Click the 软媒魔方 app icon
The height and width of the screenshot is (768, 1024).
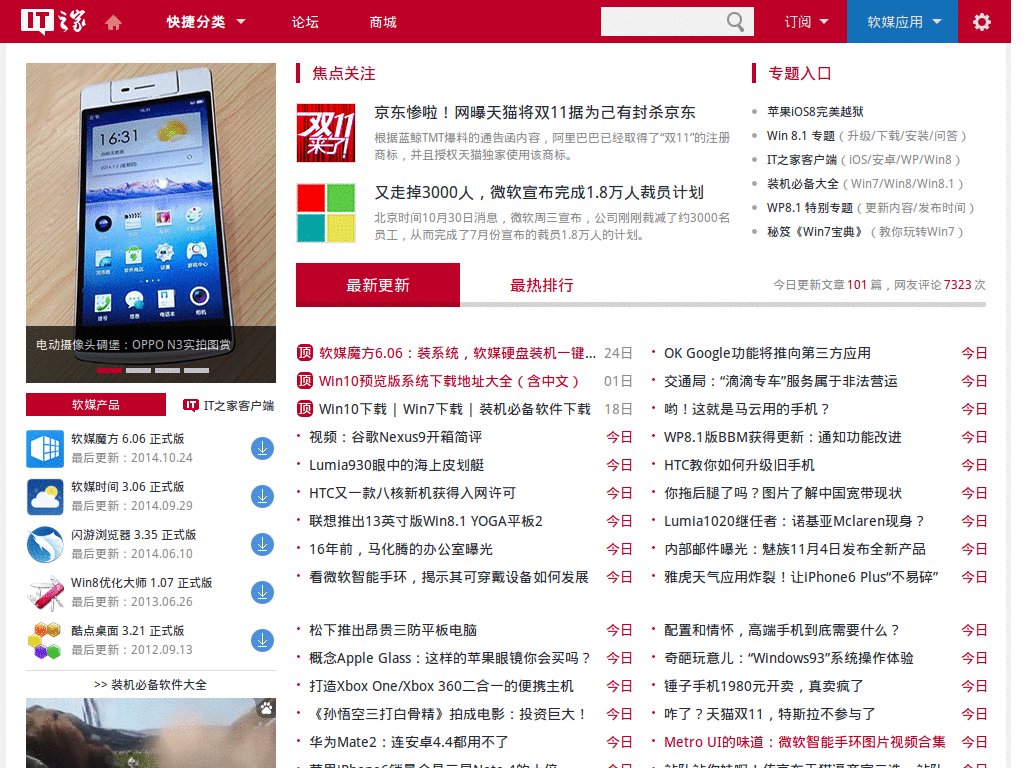click(x=45, y=449)
